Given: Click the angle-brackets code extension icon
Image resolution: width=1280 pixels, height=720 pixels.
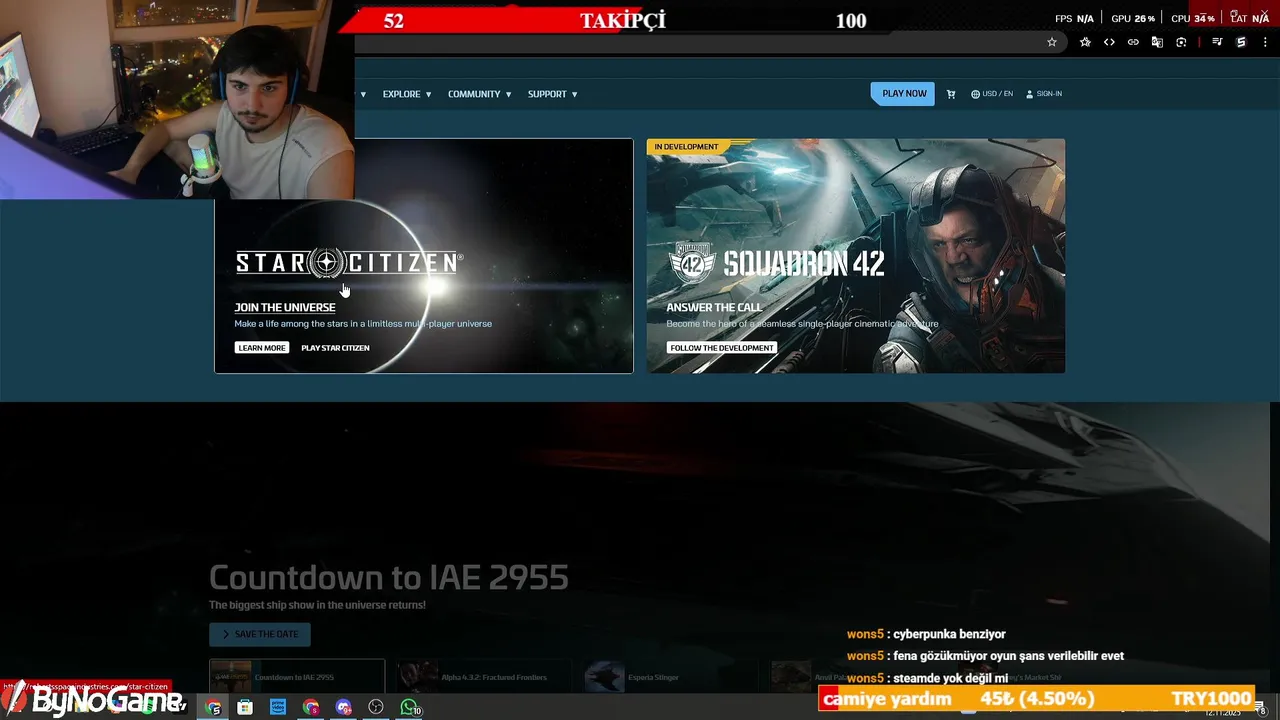Looking at the screenshot, I should click(x=1109, y=42).
